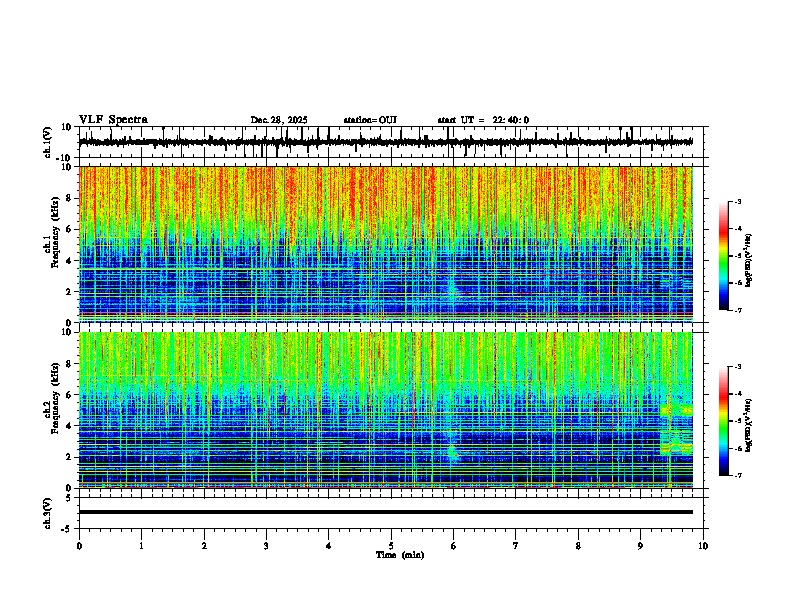Click inside the ch.2 spectrogram panel
792x612 pixels.
coord(386,410)
